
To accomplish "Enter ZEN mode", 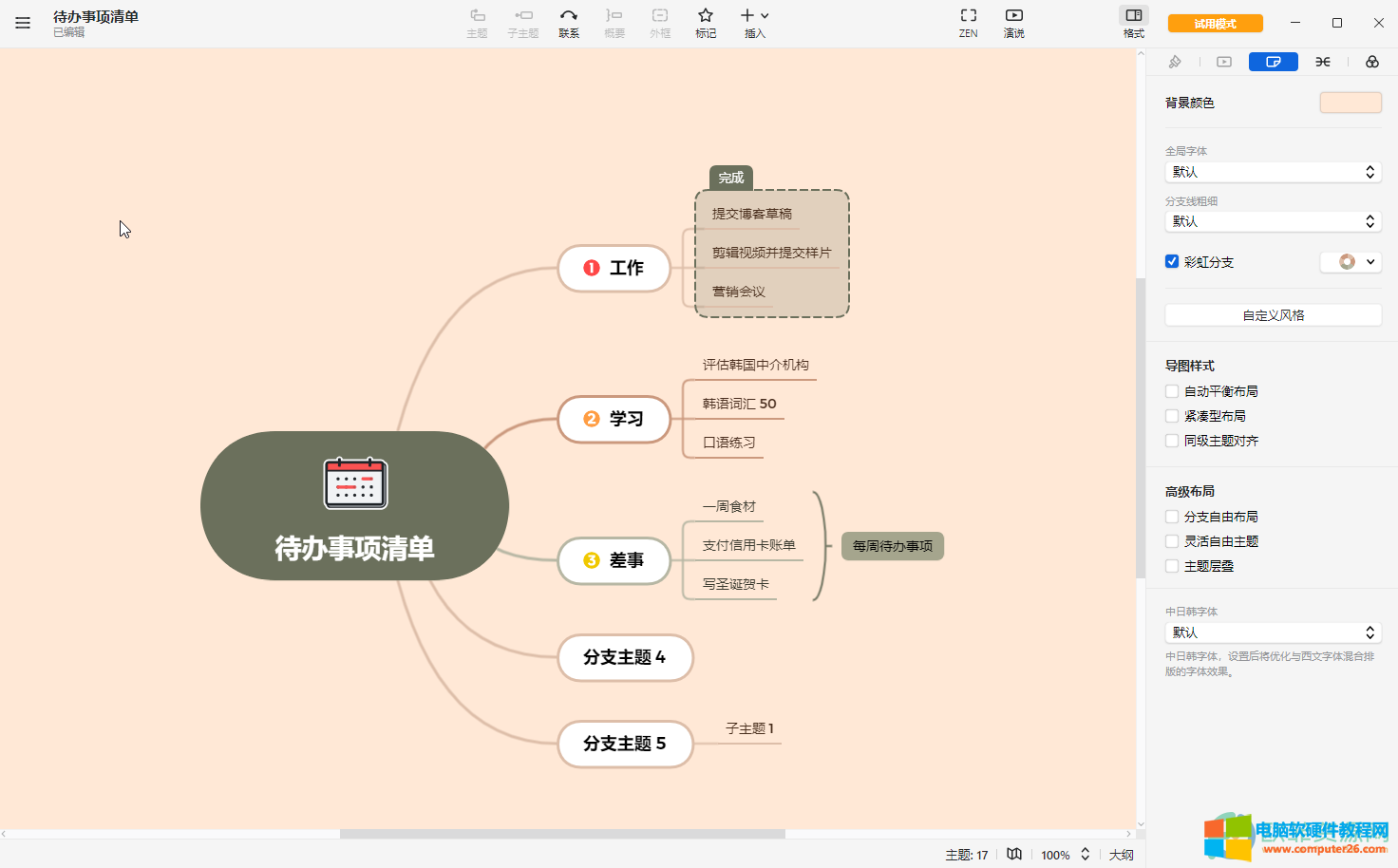I will [x=968, y=23].
